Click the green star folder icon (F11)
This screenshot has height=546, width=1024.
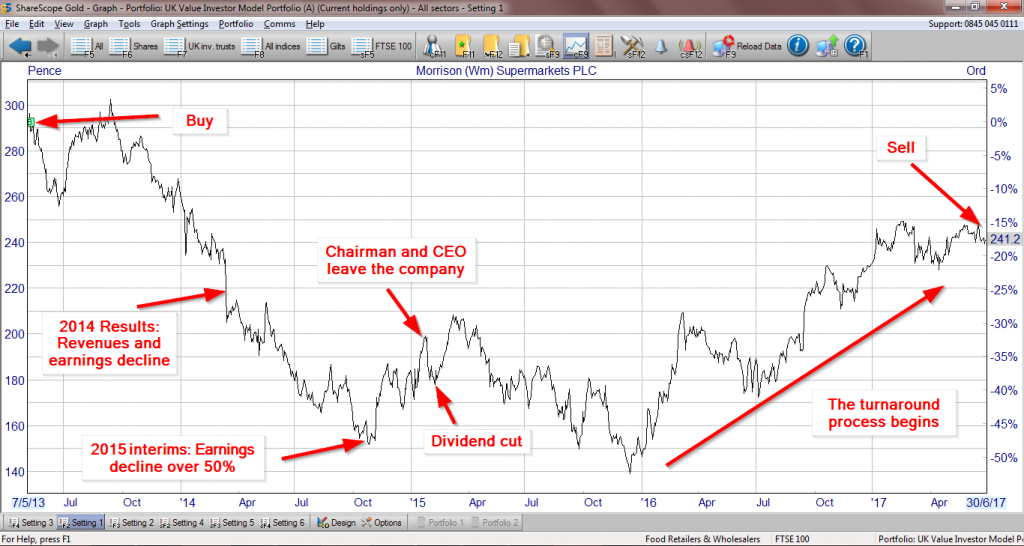coord(463,46)
